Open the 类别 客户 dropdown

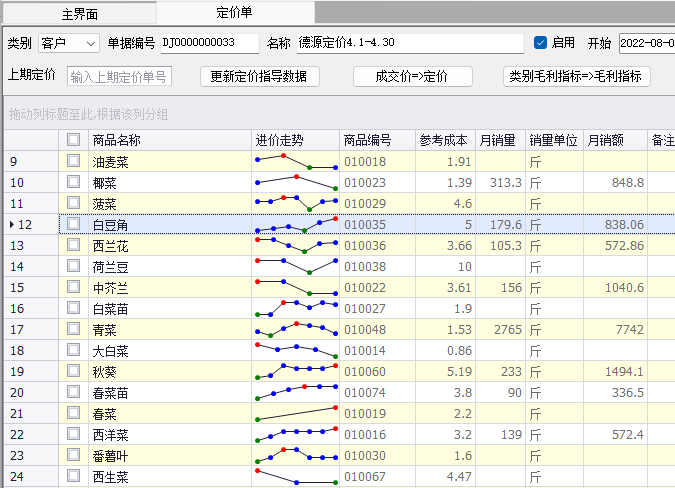(69, 43)
